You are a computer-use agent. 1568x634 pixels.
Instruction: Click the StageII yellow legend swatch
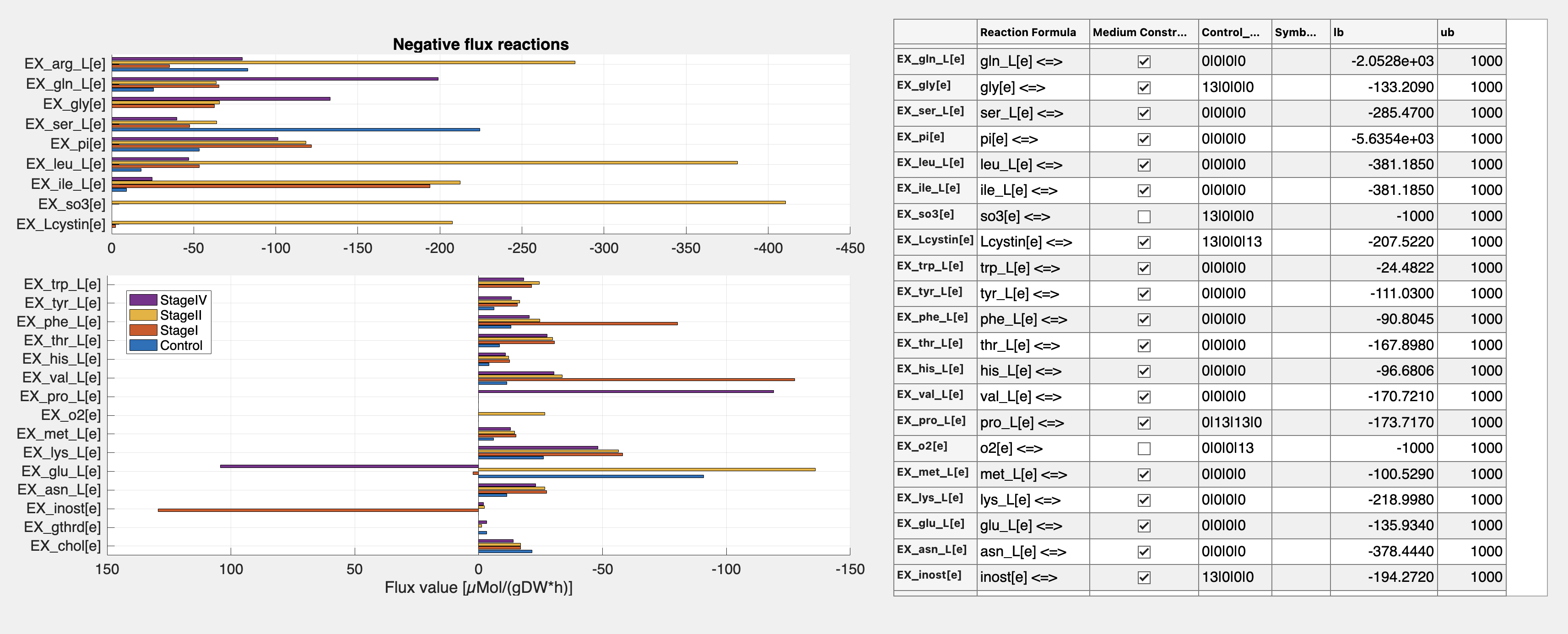click(143, 315)
